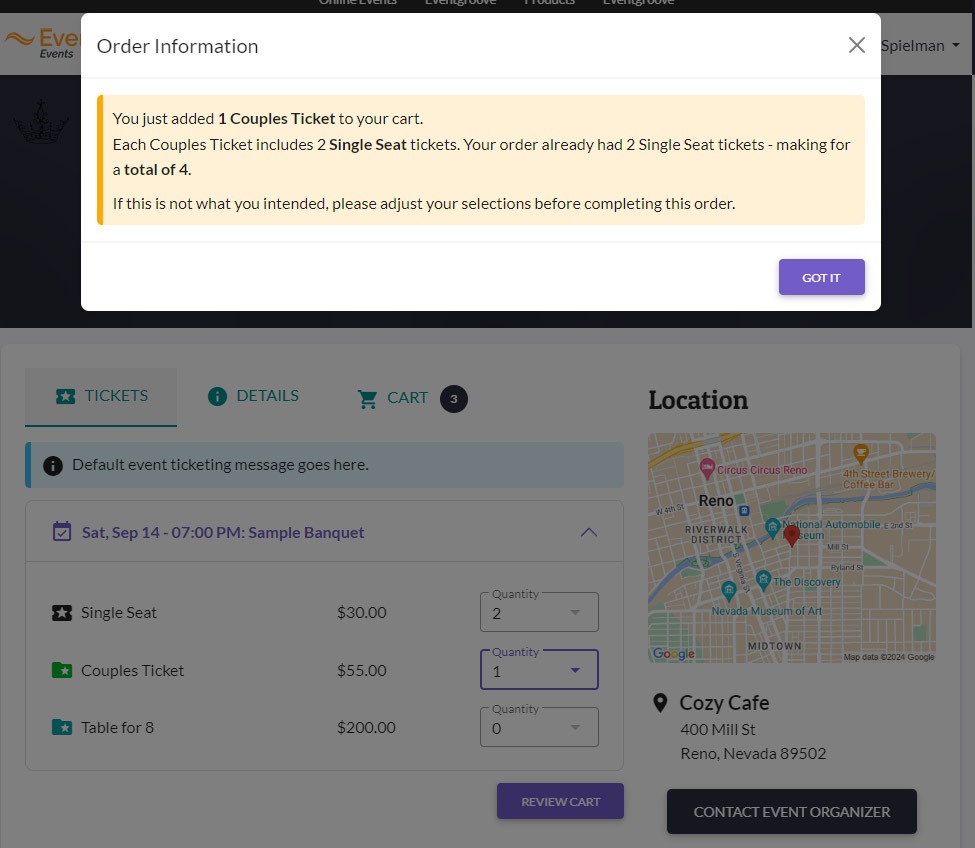Open the TICKETS tab

(101, 397)
